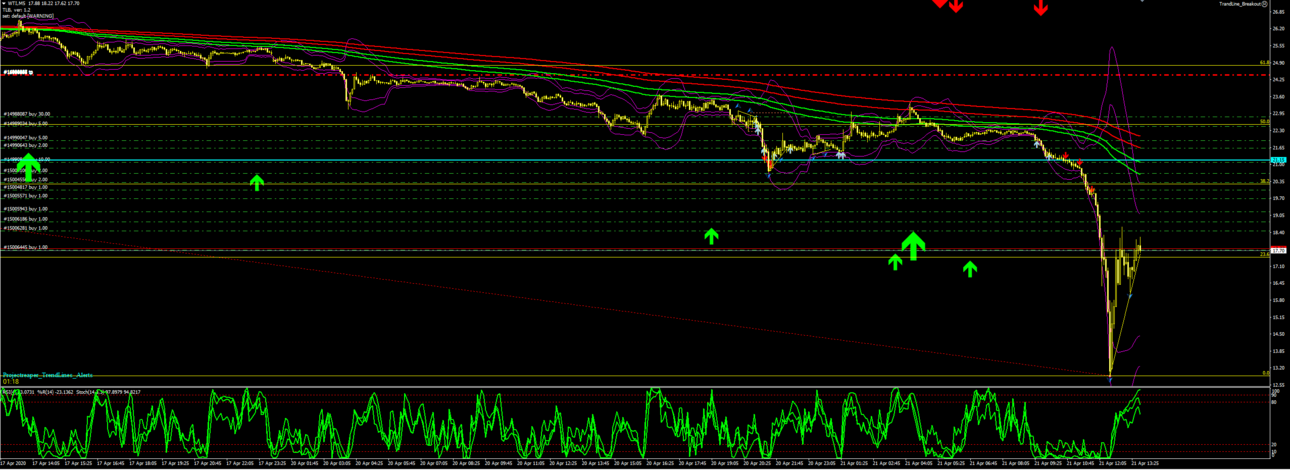Select the #15004817 buy 1.00 order label
The height and width of the screenshot is (470, 1290).
click(x=26, y=187)
